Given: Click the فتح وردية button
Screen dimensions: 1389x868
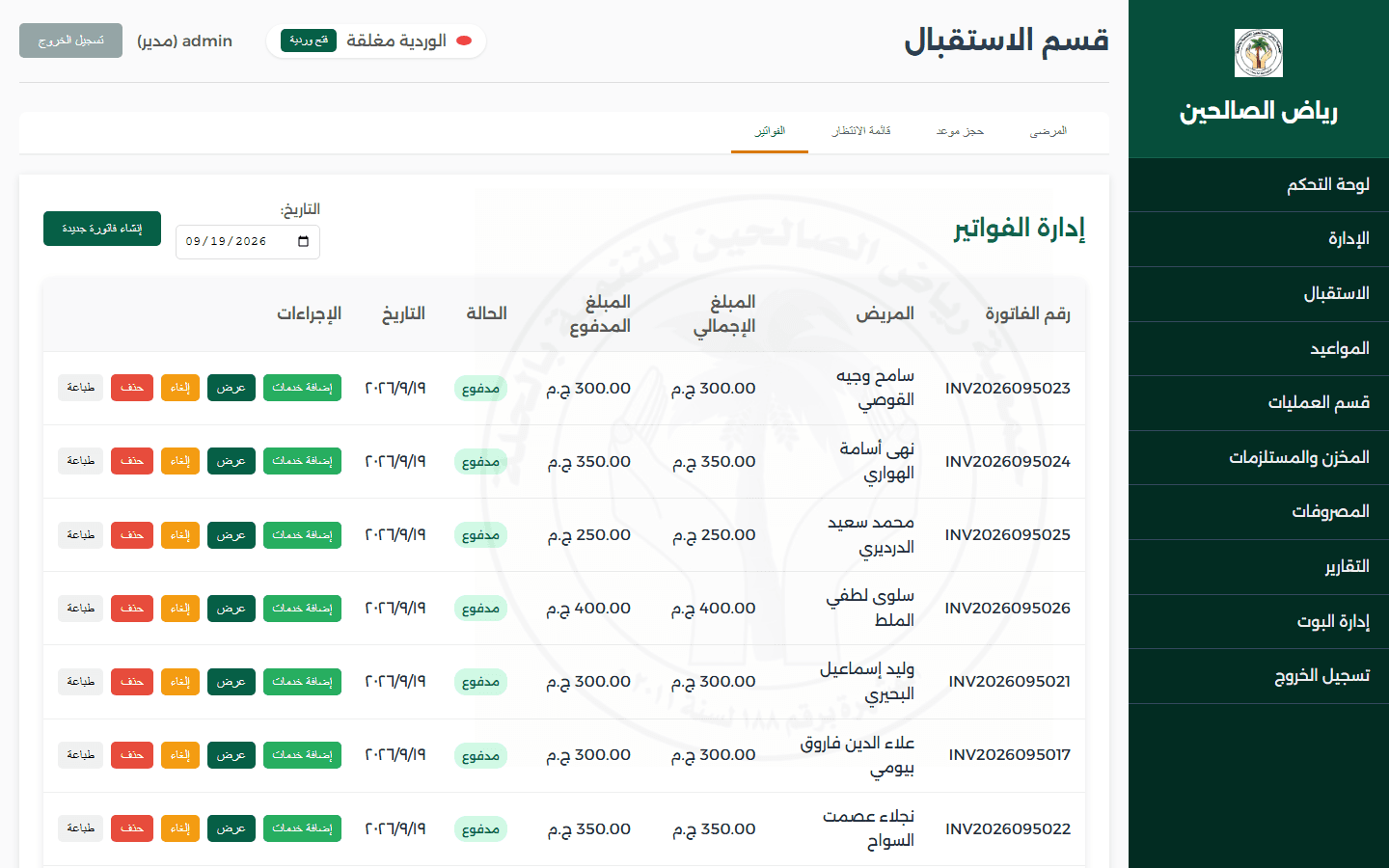Looking at the screenshot, I should (309, 41).
